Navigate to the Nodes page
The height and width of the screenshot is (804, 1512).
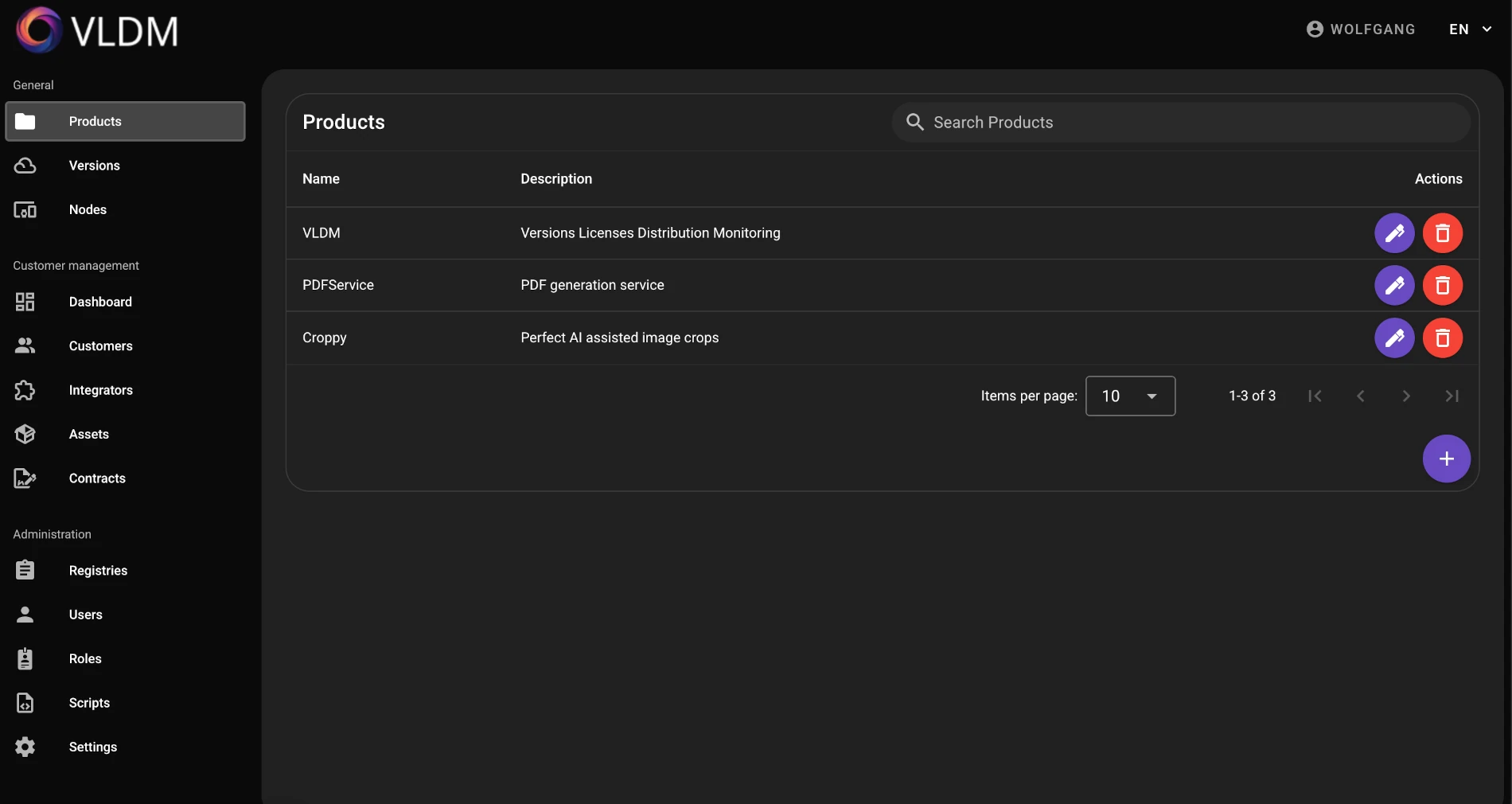tap(88, 210)
